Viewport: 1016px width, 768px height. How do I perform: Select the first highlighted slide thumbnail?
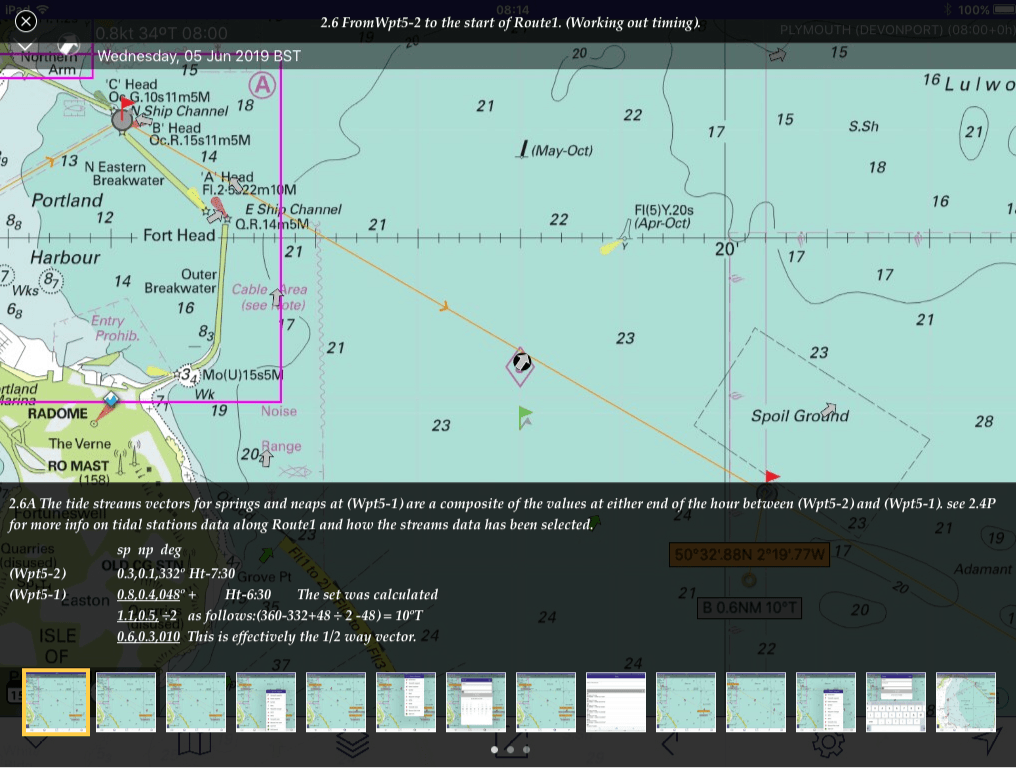[56, 702]
